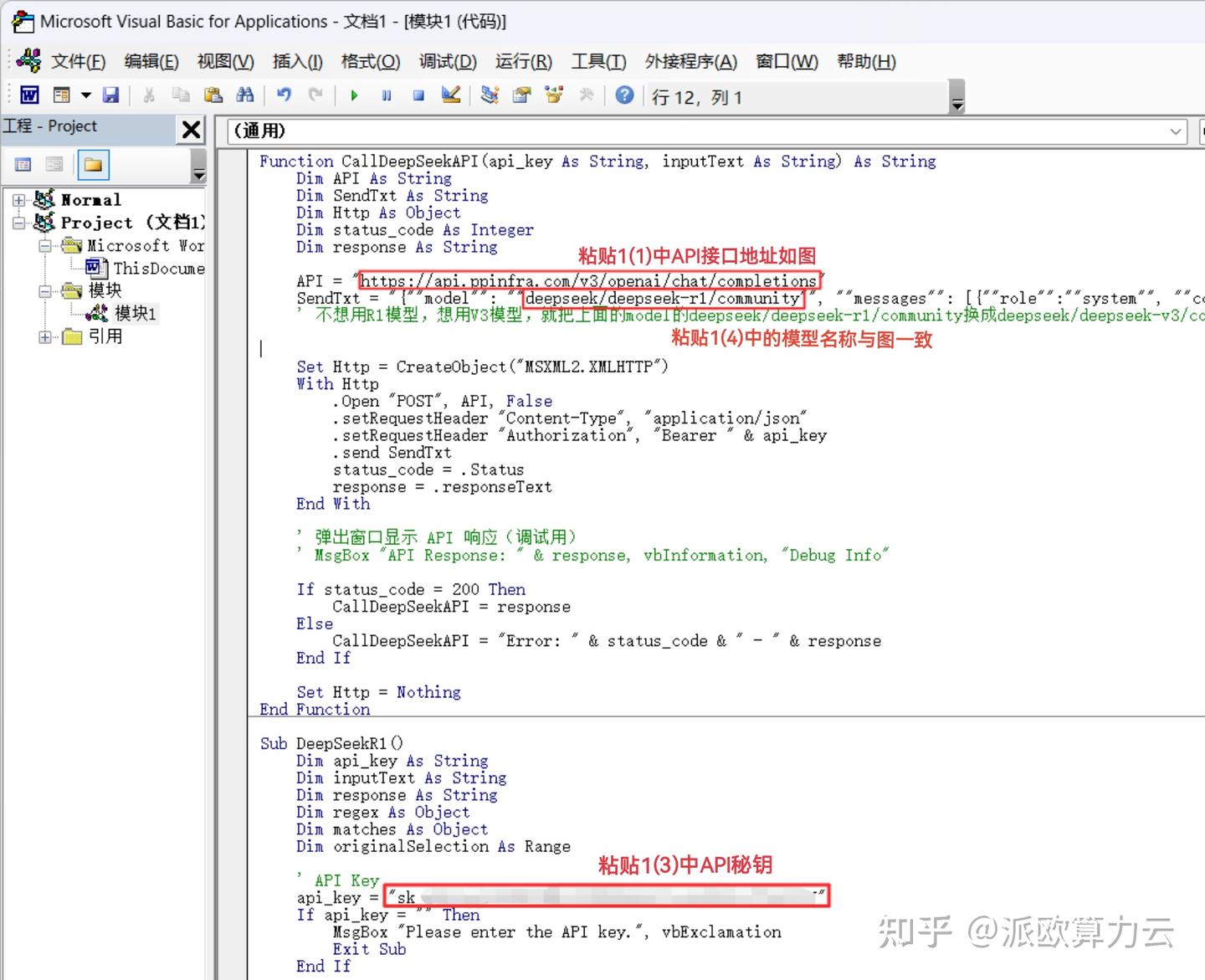Undo the last action
The height and width of the screenshot is (980, 1205).
[285, 95]
